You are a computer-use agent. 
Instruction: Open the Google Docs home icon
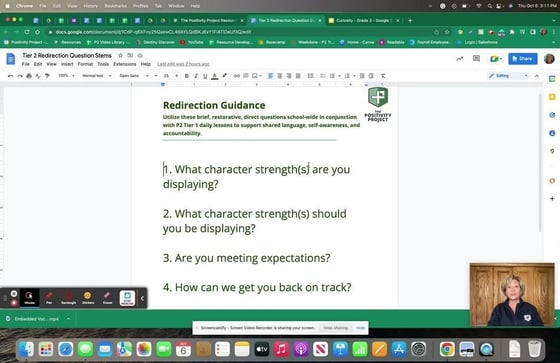(x=11, y=59)
